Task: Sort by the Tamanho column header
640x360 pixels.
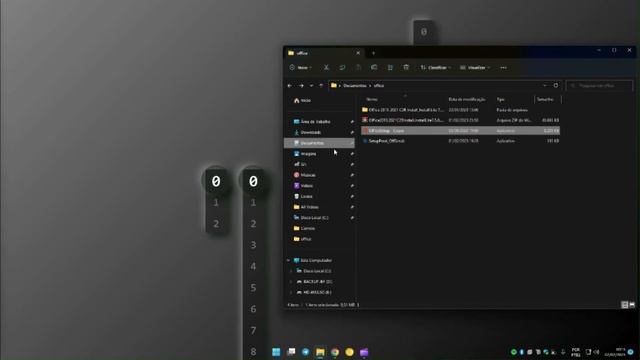Action: 545,99
